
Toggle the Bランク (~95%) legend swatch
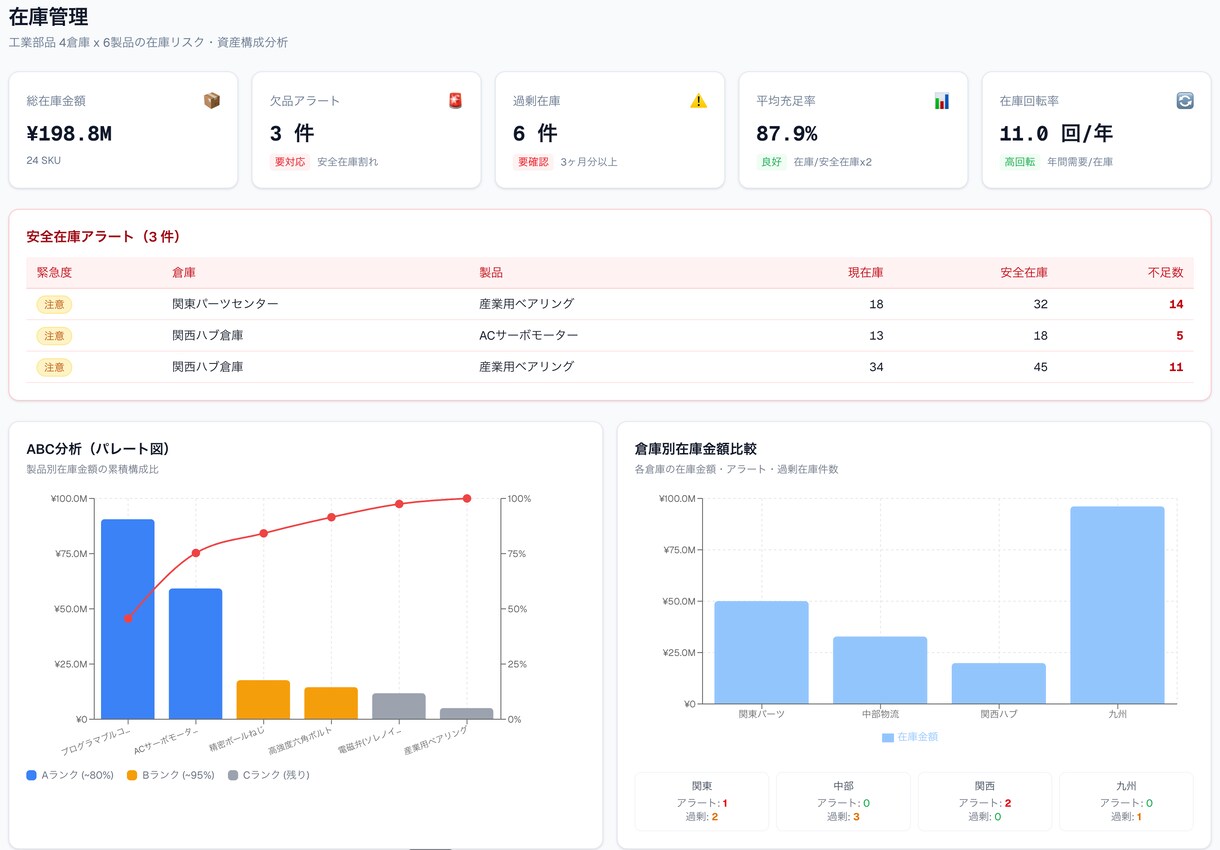132,775
